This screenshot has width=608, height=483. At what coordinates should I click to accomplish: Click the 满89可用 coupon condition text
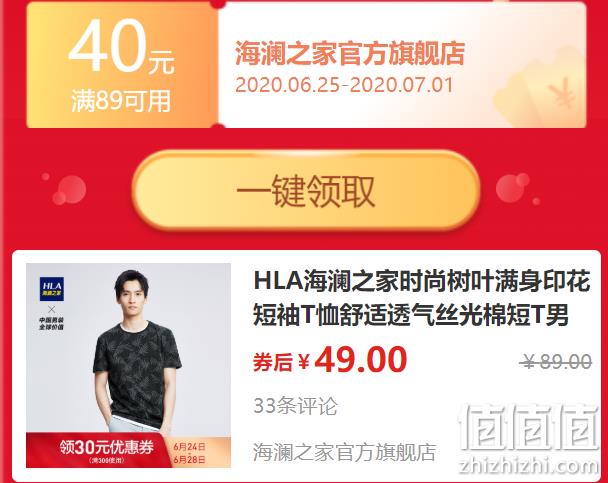click(x=121, y=101)
